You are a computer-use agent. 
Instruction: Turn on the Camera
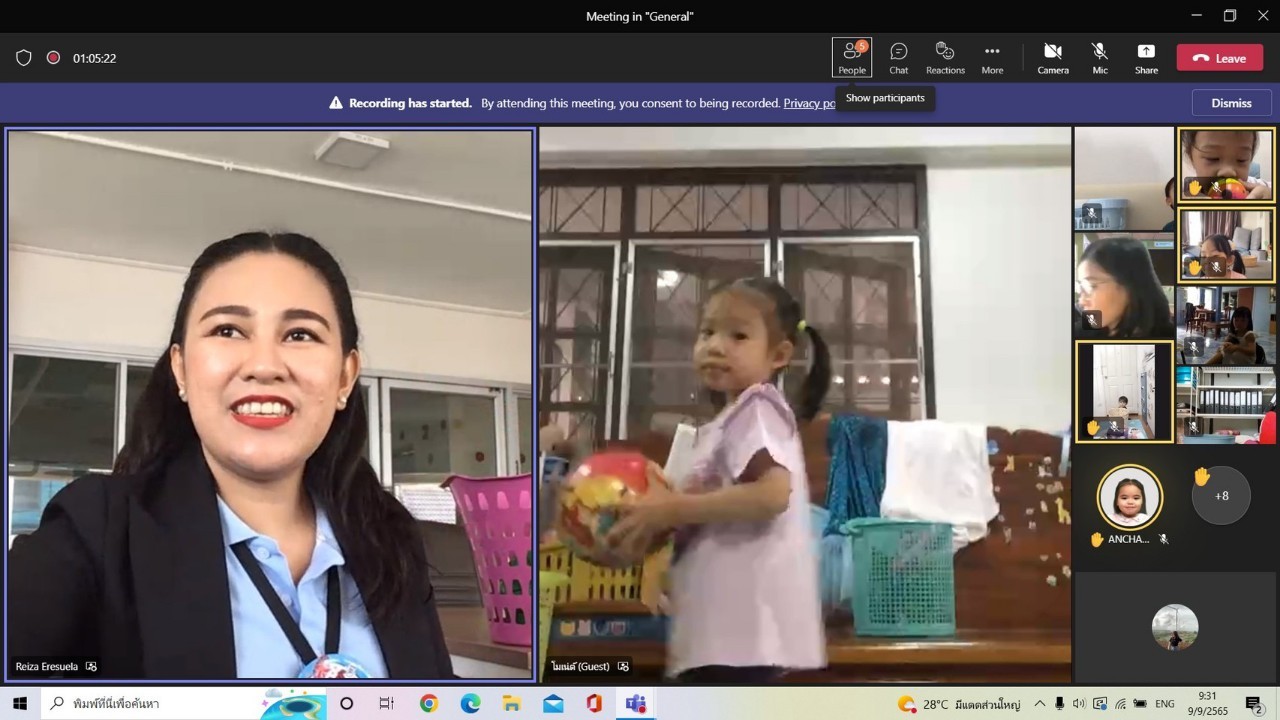tap(1053, 58)
